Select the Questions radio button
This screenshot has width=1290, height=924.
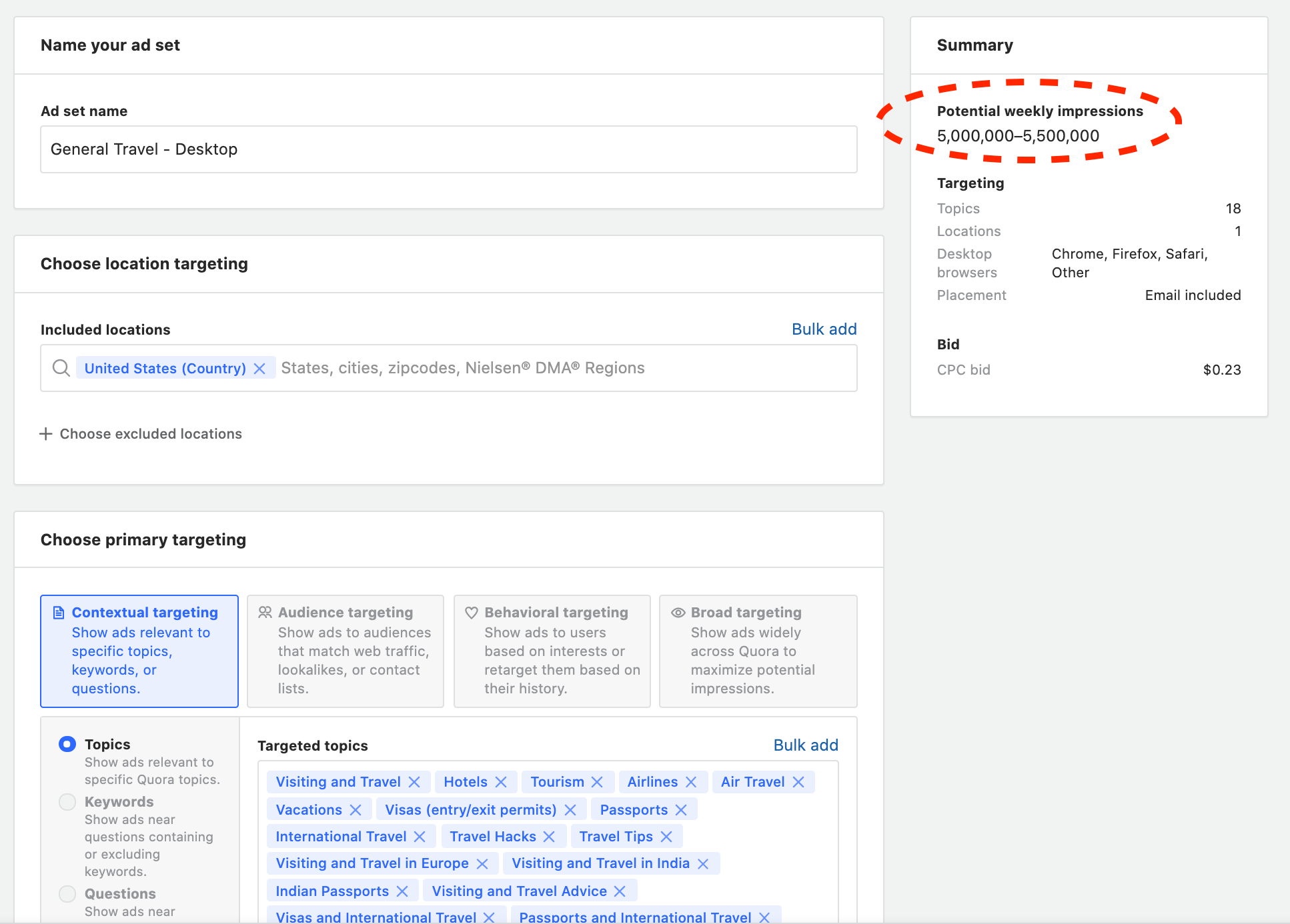[67, 893]
